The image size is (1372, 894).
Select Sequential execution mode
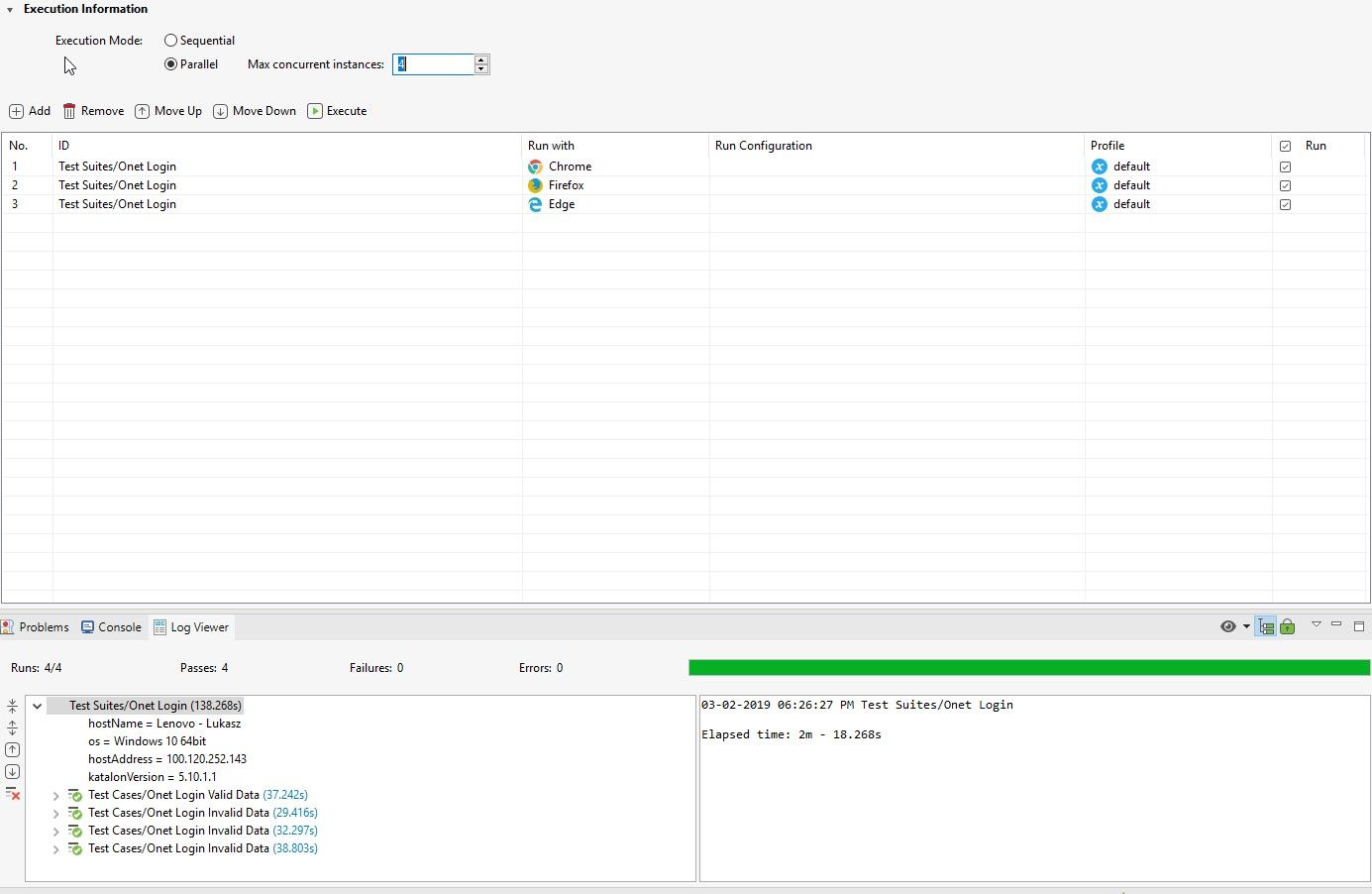click(171, 41)
